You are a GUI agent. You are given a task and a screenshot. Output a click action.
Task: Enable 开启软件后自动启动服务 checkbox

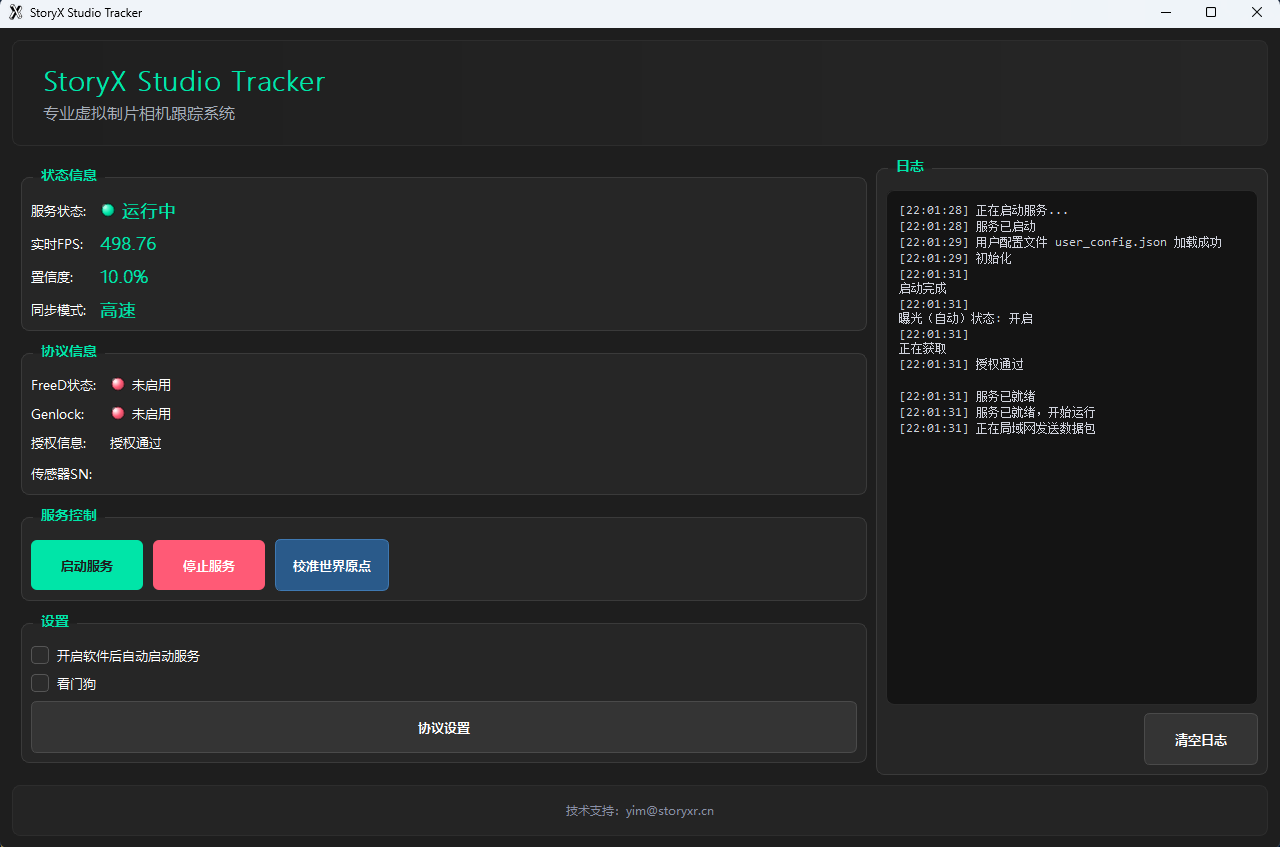tap(40, 655)
